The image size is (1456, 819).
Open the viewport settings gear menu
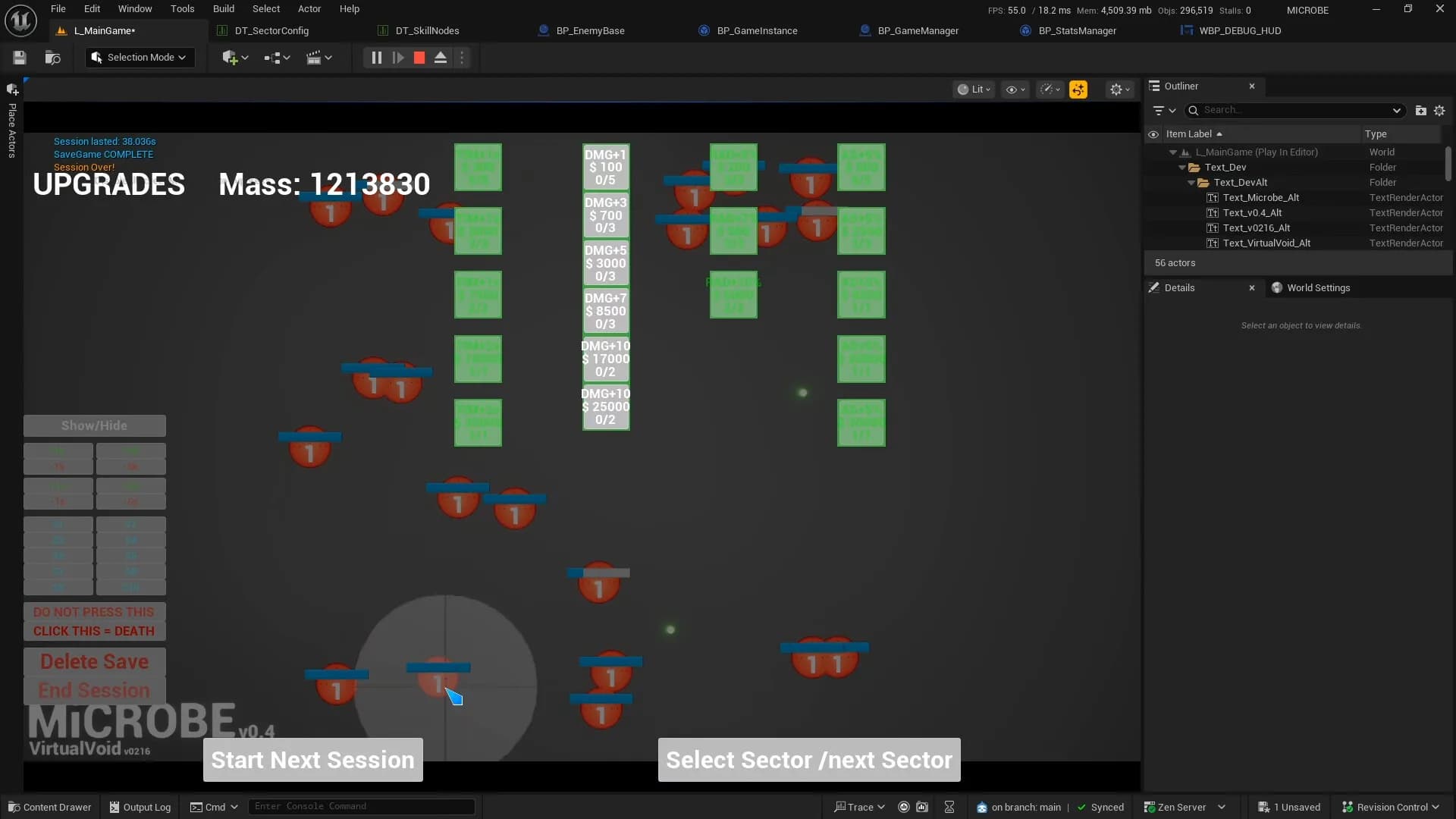pos(1120,89)
